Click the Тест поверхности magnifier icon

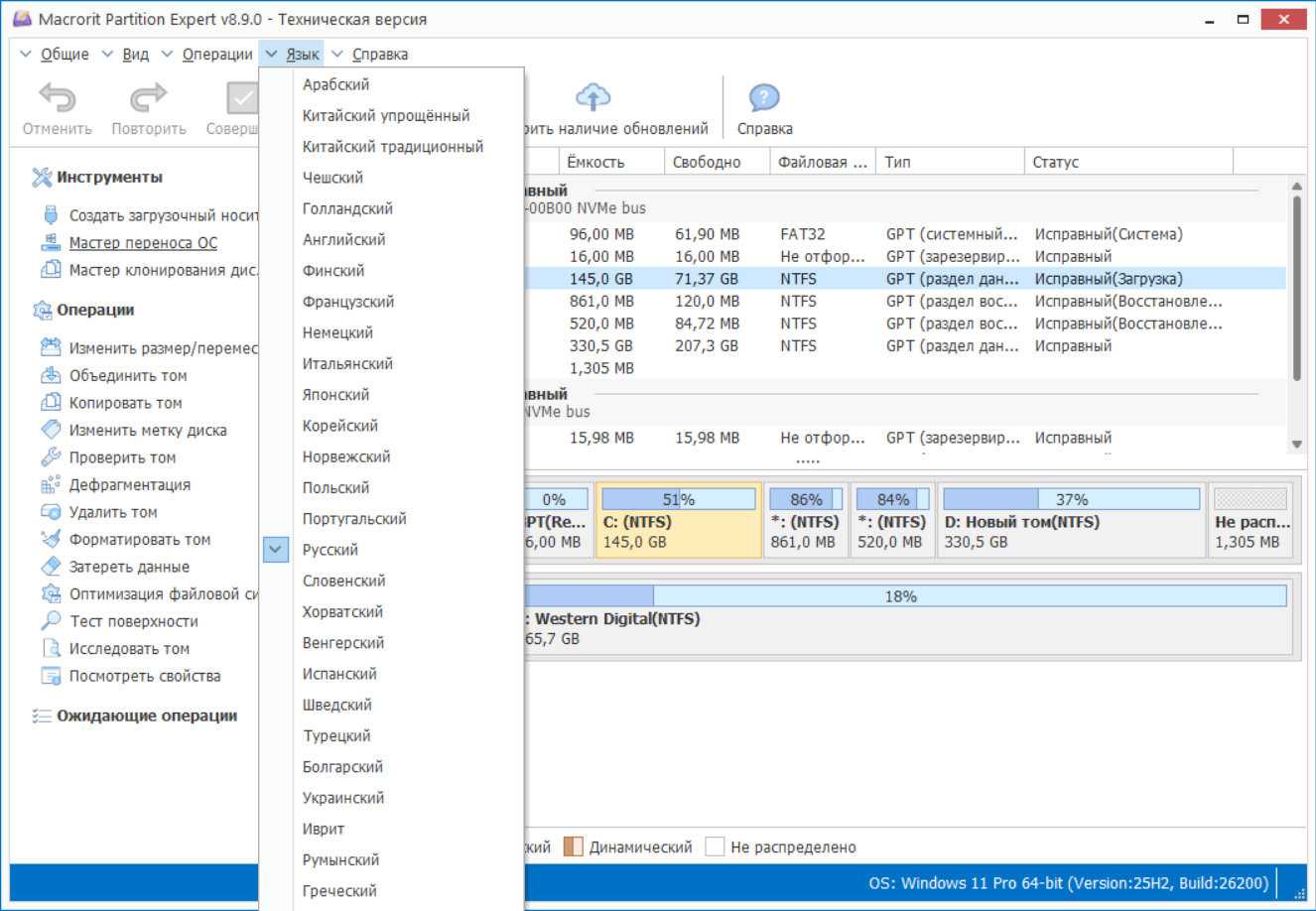(x=51, y=621)
